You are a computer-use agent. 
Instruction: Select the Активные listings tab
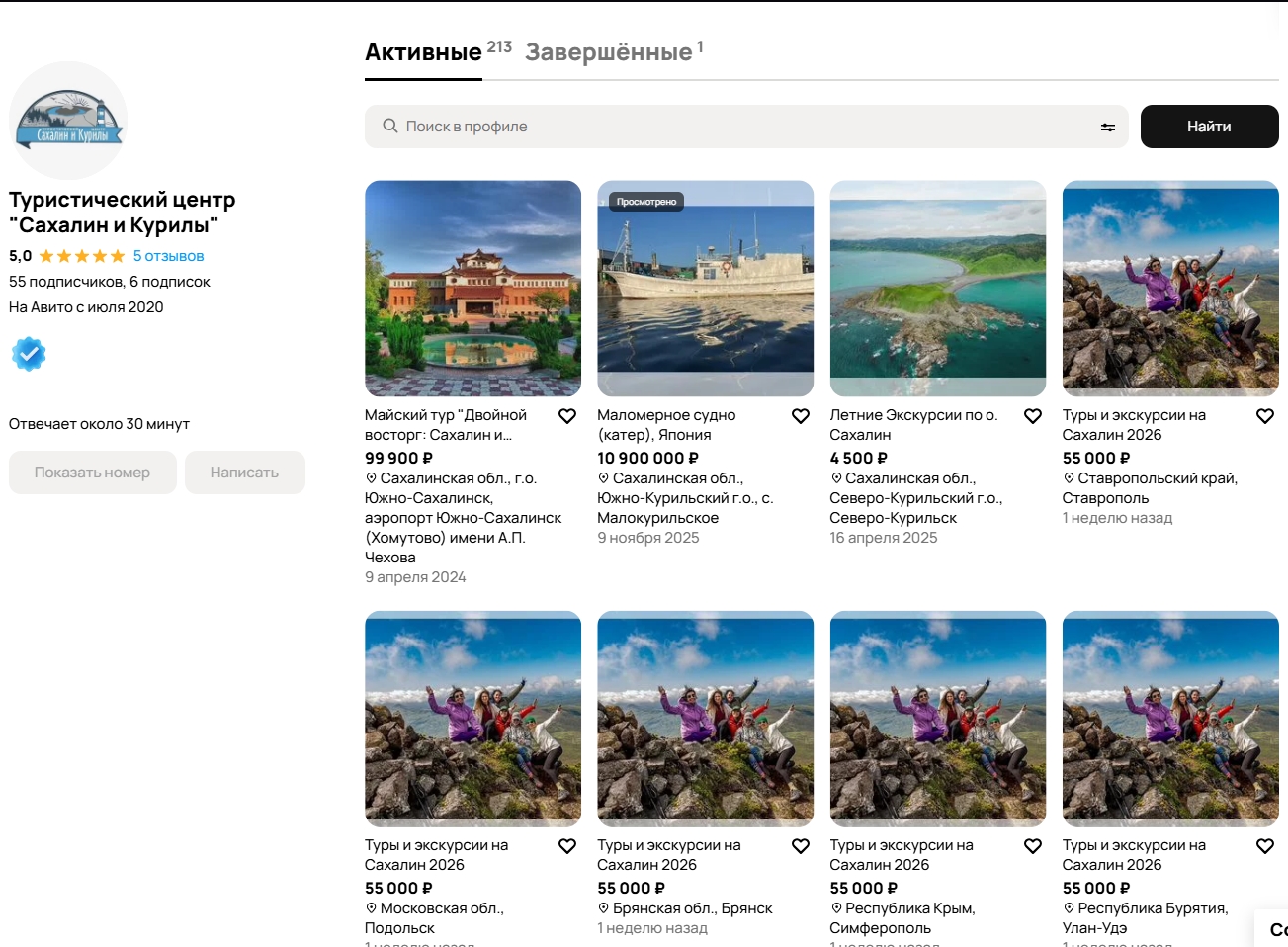pos(423,52)
